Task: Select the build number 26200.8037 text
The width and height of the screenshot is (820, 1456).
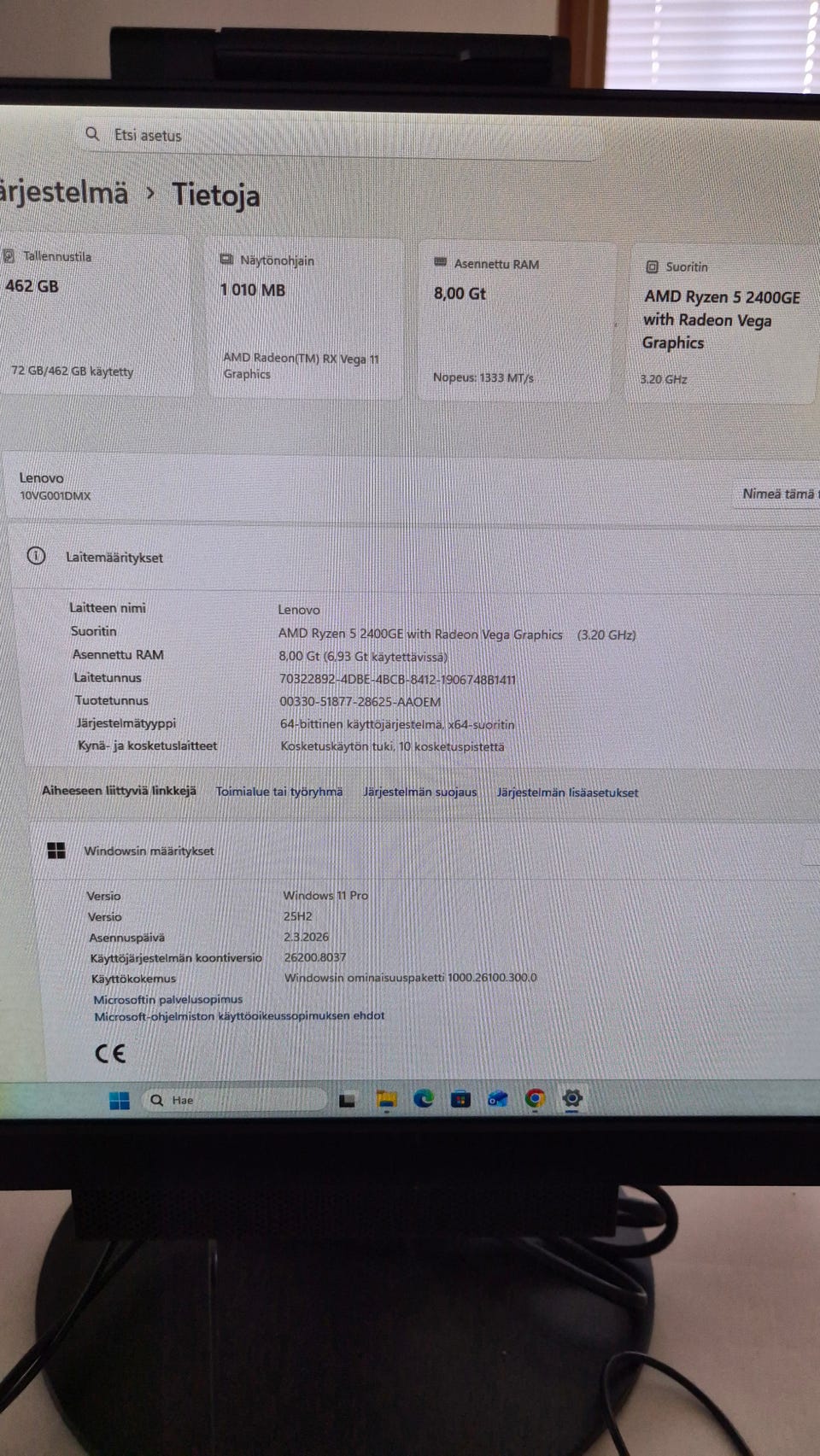Action: coord(314,957)
